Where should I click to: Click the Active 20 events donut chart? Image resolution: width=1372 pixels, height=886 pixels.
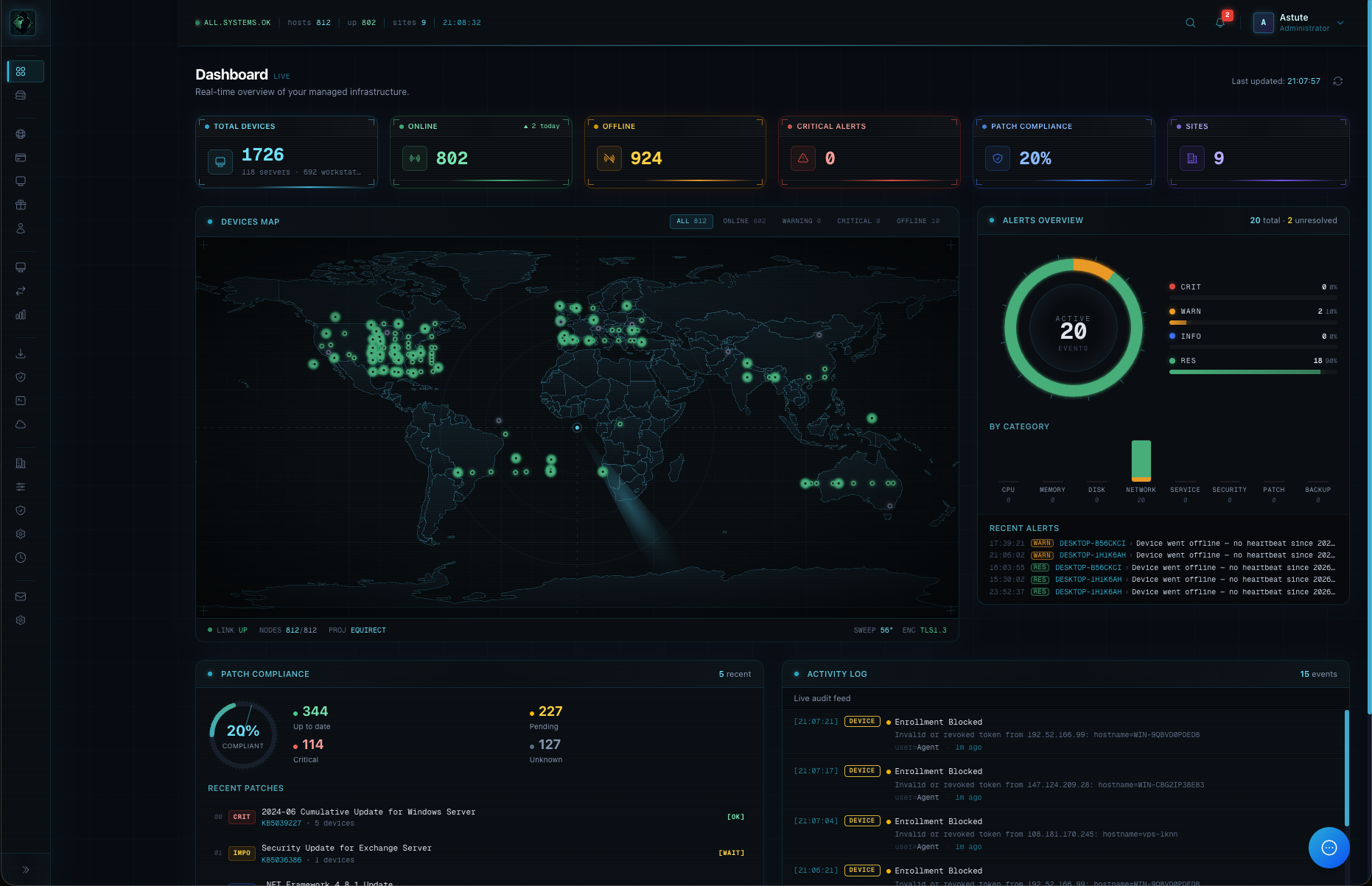pos(1074,328)
